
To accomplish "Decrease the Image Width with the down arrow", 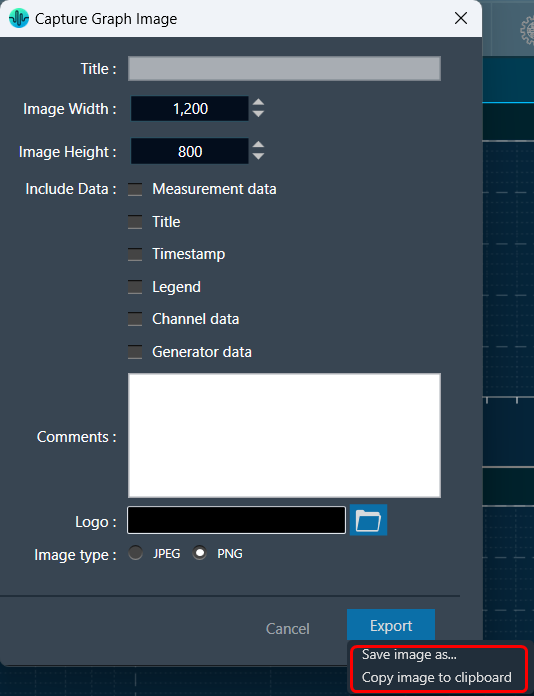I will [258, 114].
